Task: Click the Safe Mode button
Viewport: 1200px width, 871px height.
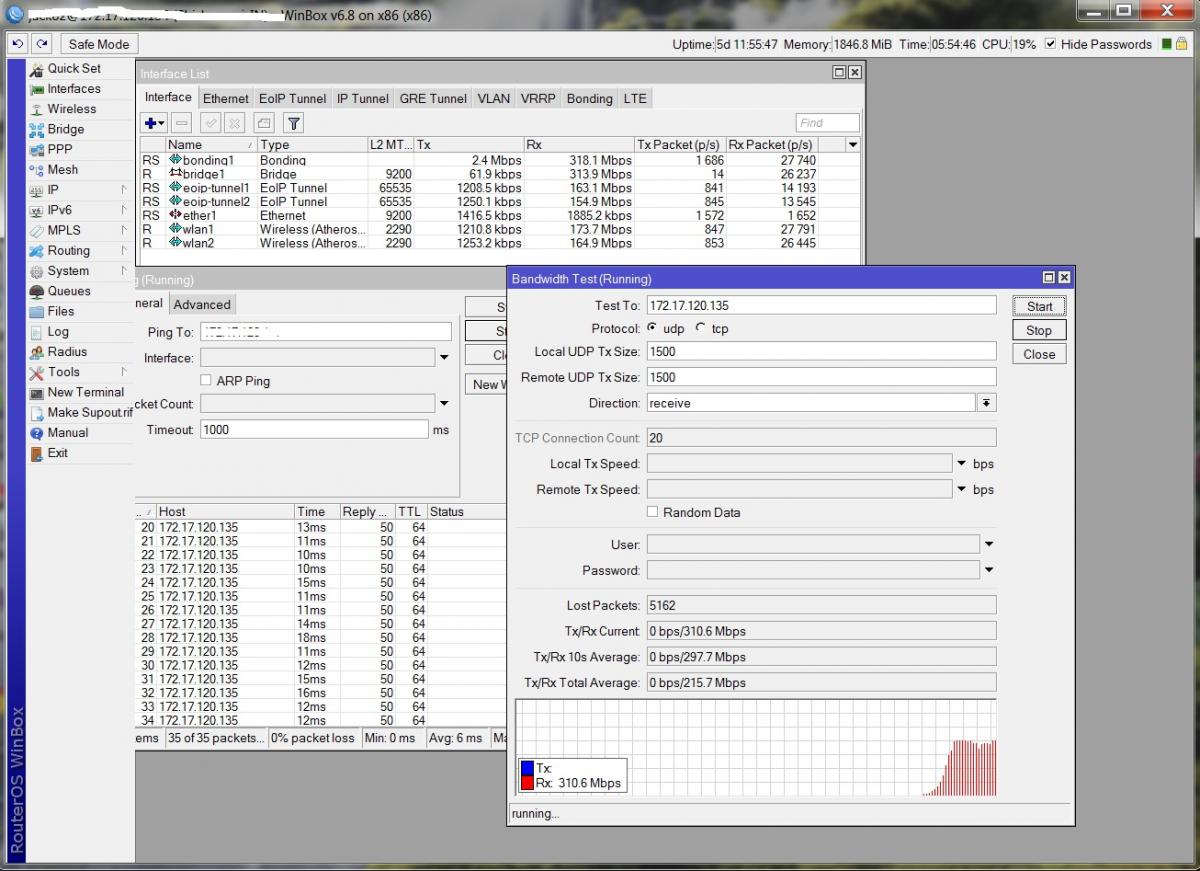Action: (x=99, y=44)
